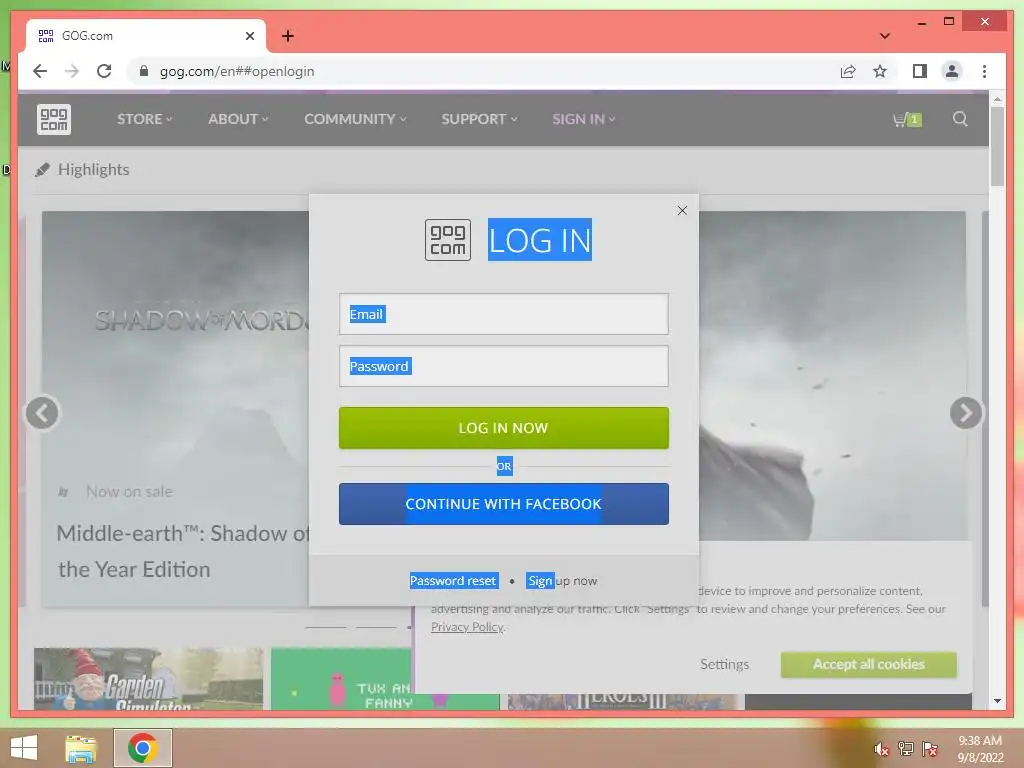Screen dimensions: 1024x768
Task: Click the Password input field
Action: coord(504,366)
